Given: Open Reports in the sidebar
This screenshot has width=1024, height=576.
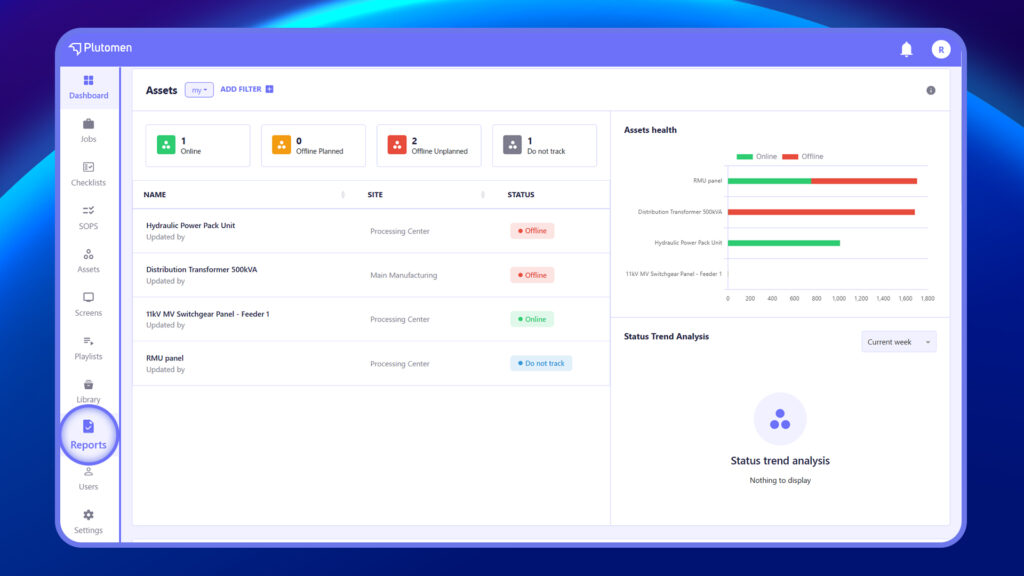Looking at the screenshot, I should (x=88, y=435).
